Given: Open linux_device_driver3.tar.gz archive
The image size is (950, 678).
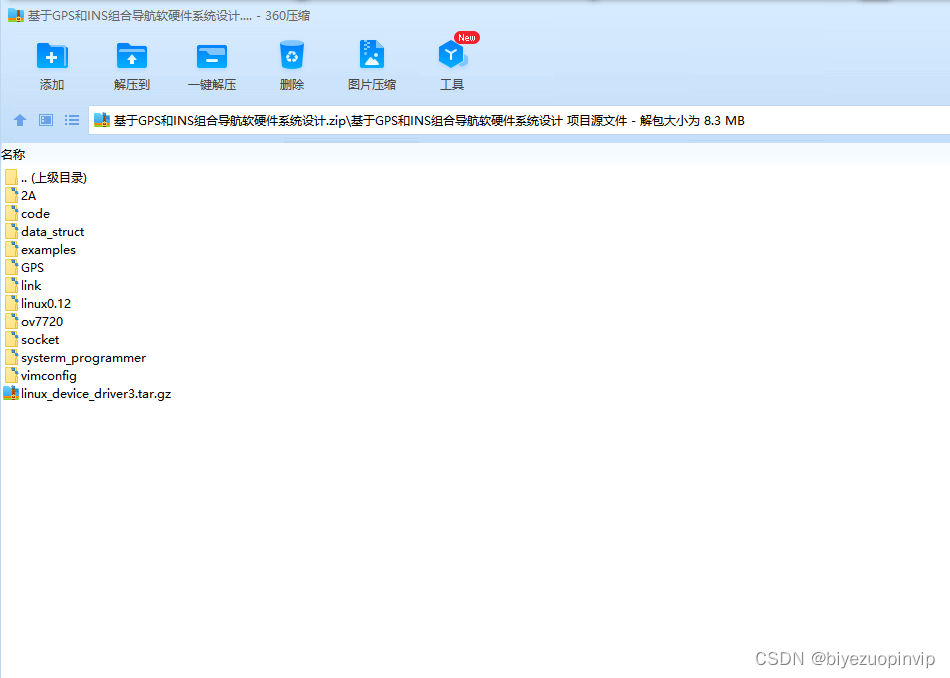Looking at the screenshot, I should click(x=95, y=393).
